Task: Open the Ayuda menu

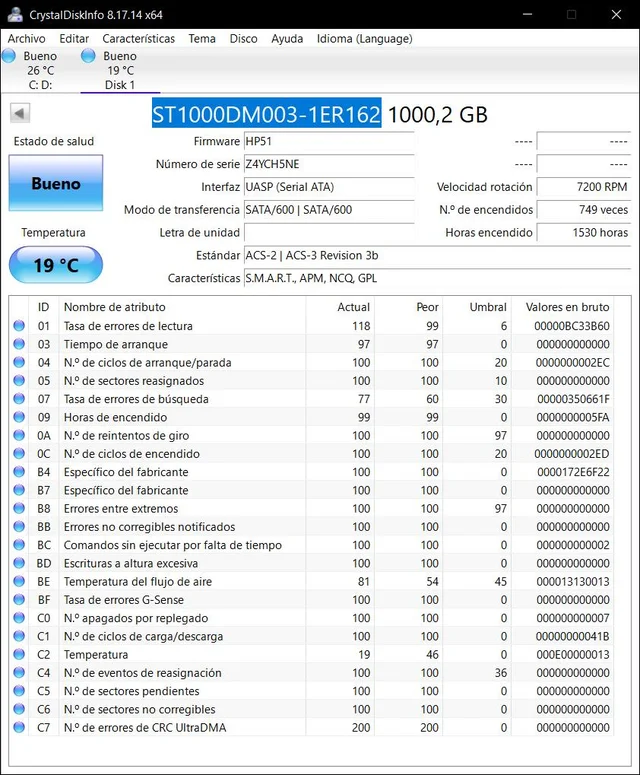Action: [287, 39]
